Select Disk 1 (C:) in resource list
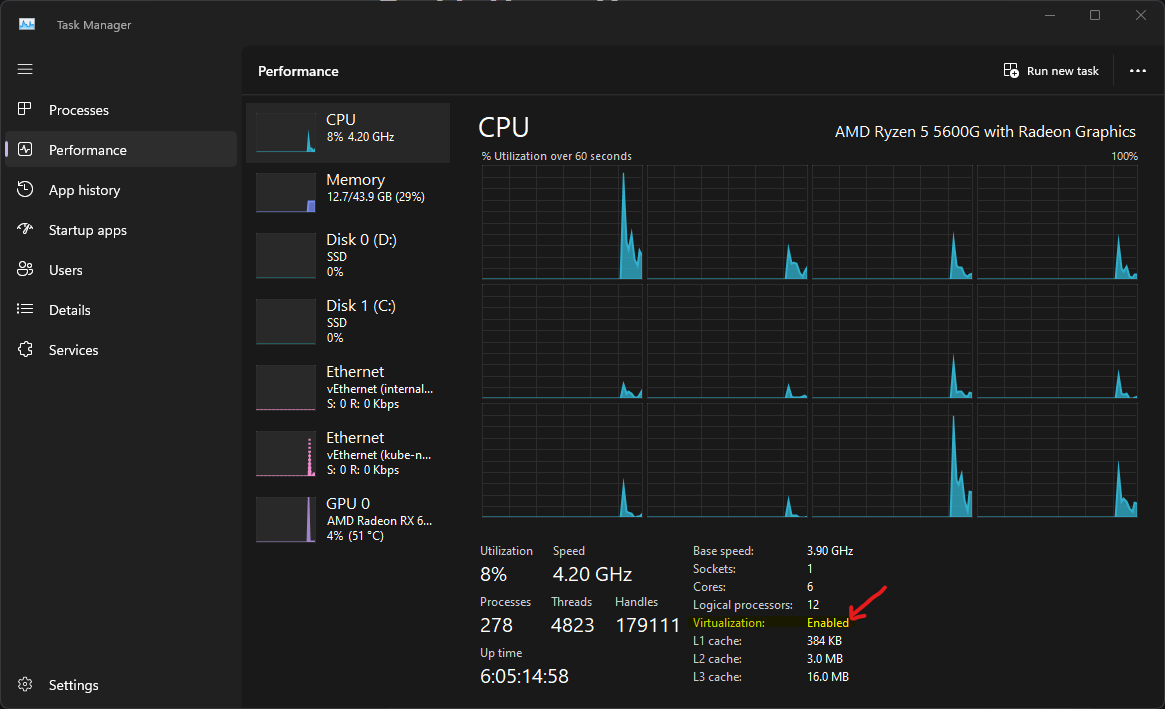 347,322
